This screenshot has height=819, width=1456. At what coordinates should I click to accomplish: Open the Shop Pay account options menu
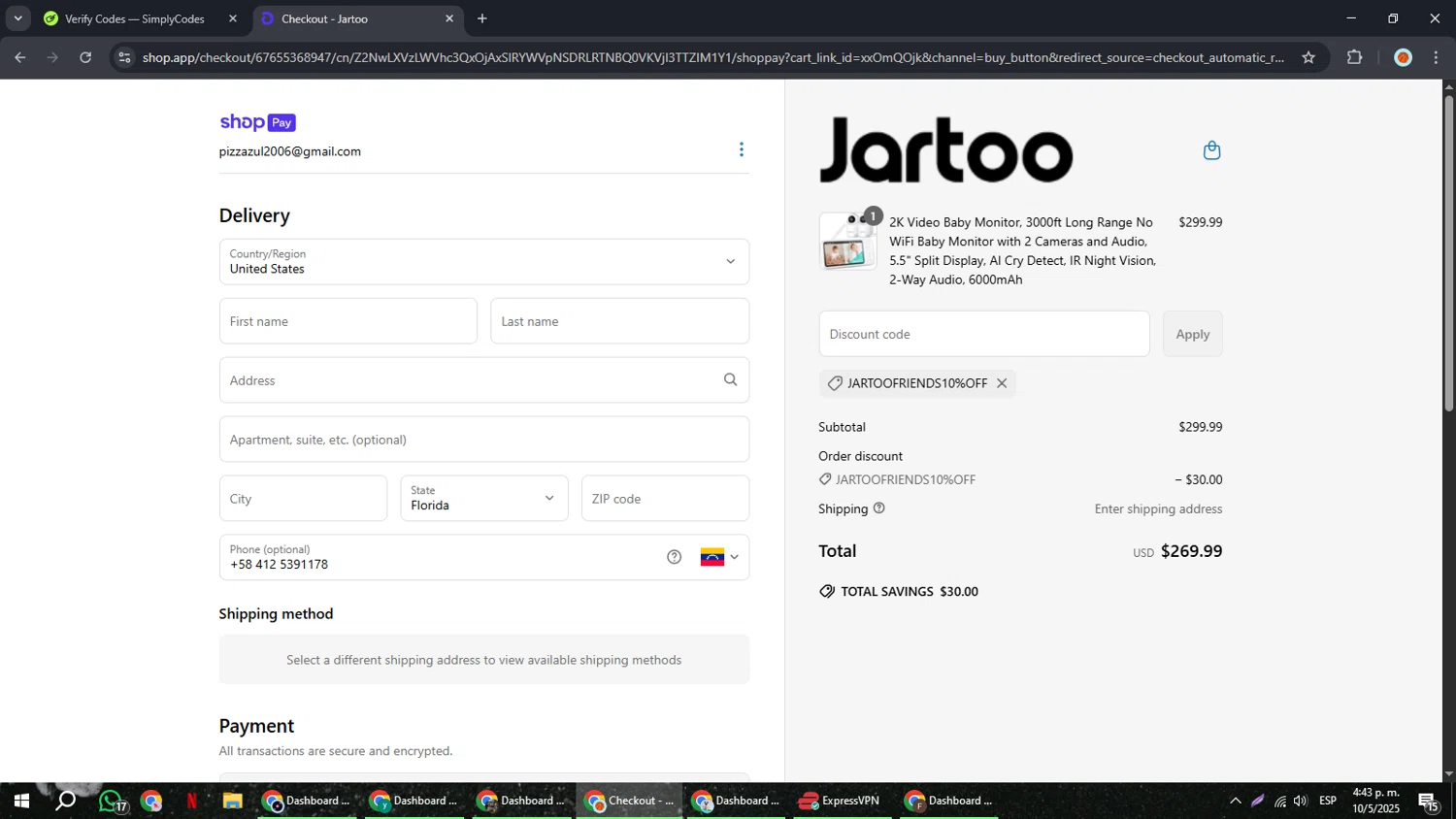point(742,149)
